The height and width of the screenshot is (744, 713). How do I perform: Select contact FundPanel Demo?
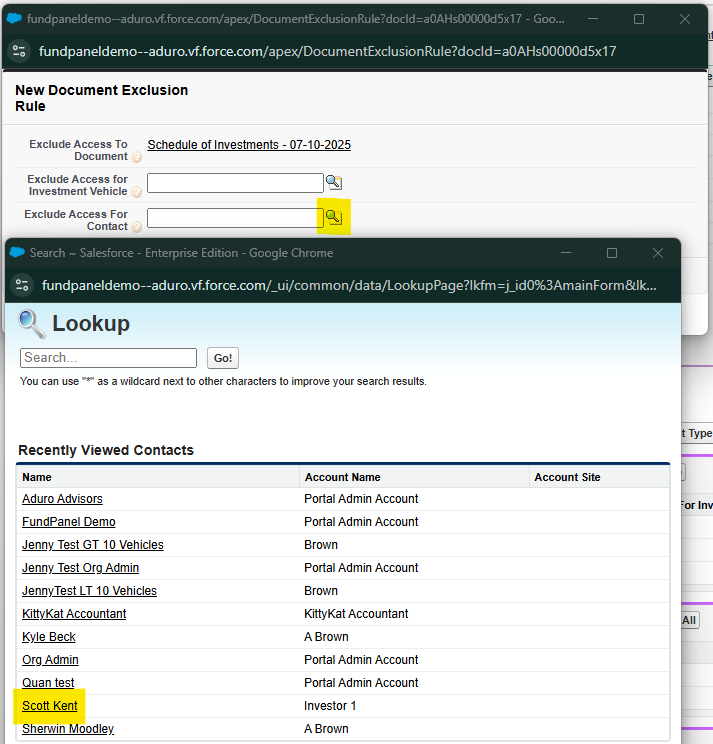[69, 521]
